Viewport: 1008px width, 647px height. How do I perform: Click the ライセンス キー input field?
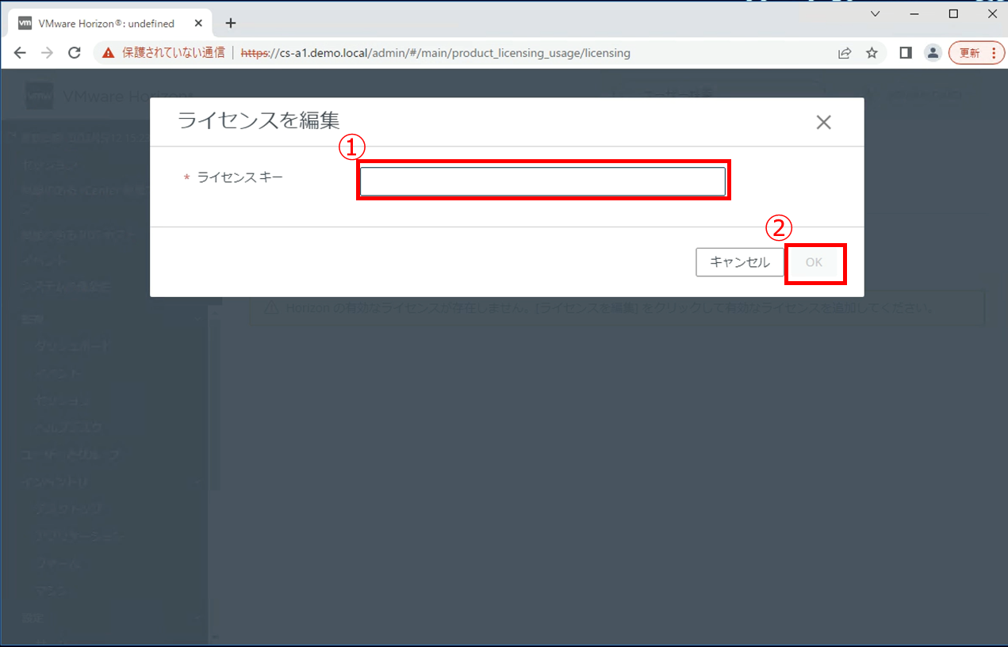pyautogui.click(x=542, y=181)
